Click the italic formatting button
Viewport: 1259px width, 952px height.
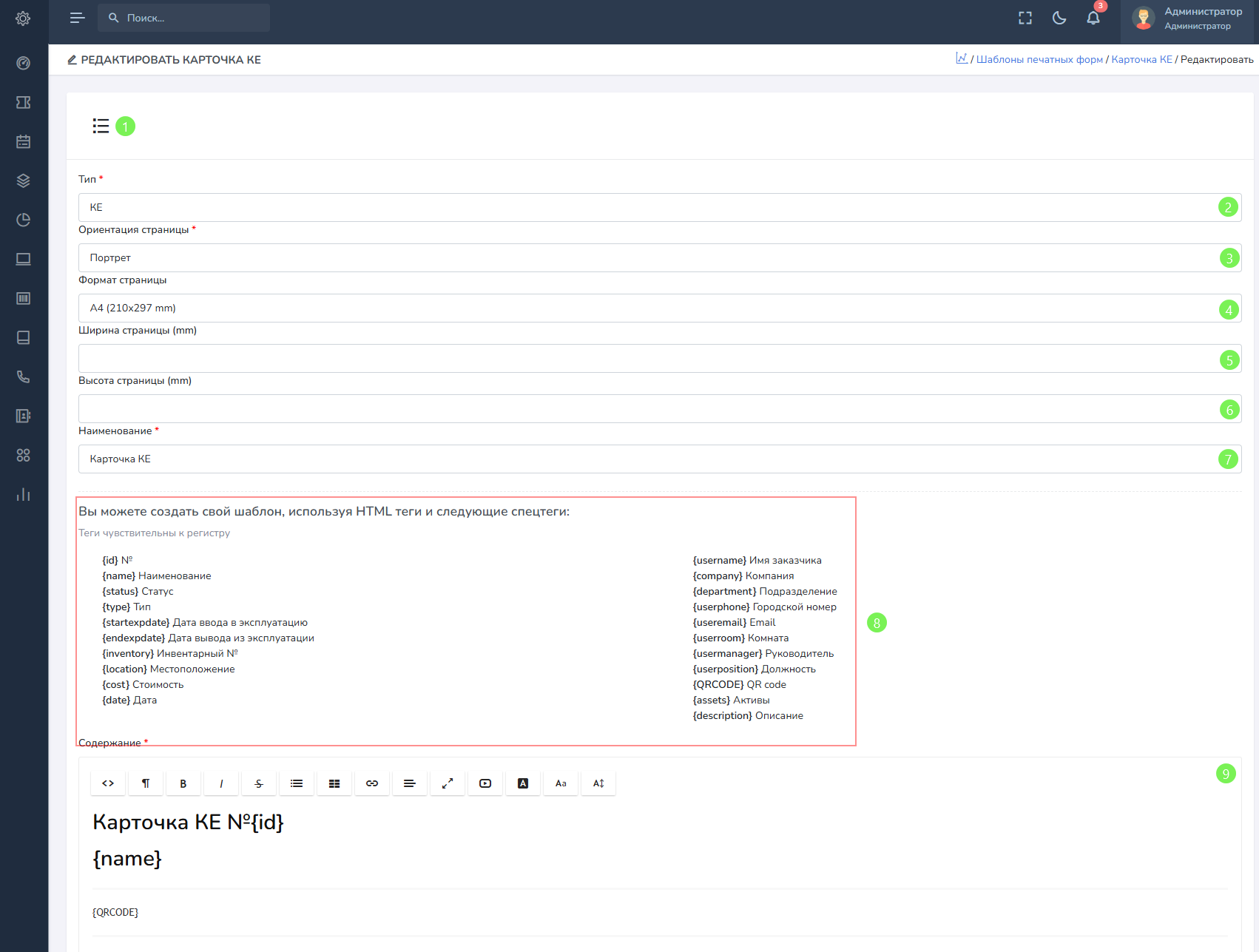coord(221,783)
